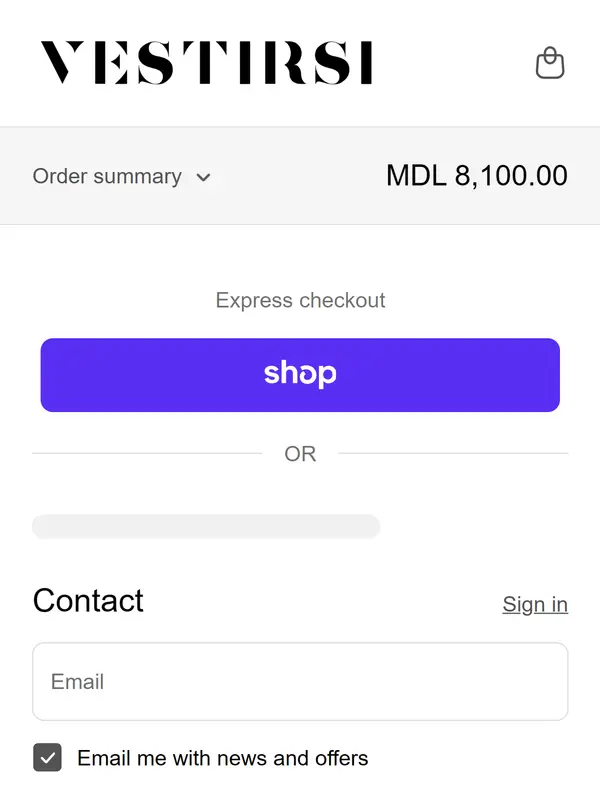
Task: Focus the Email input field
Action: click(x=300, y=682)
